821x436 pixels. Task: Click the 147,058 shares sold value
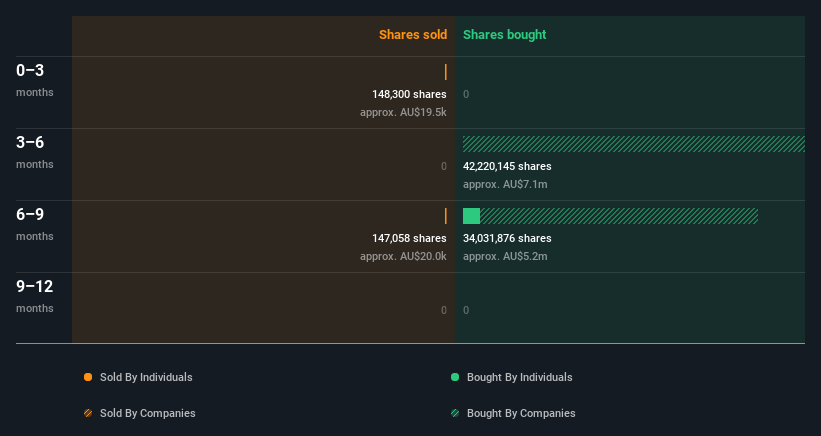(409, 238)
